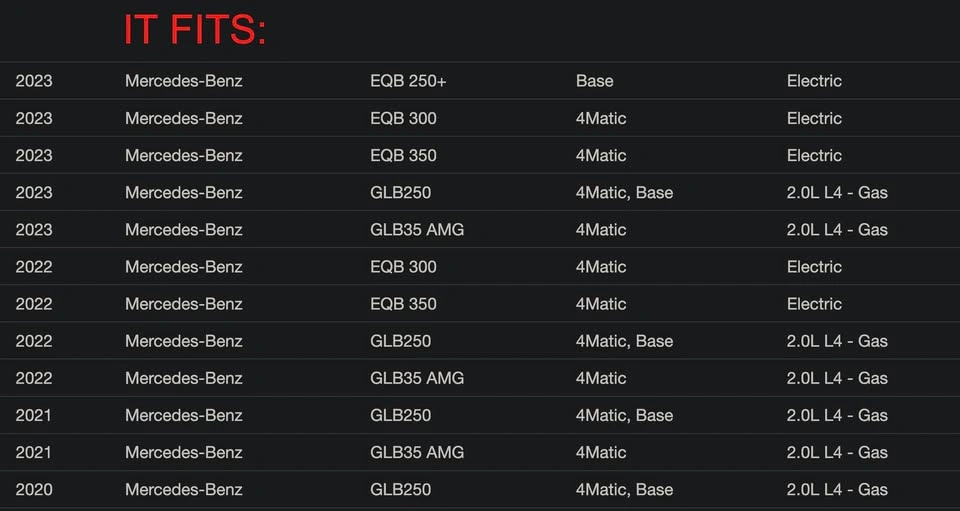The width and height of the screenshot is (960, 511).
Task: Select the 2022 EQB 300 model cell
Action: 403,267
